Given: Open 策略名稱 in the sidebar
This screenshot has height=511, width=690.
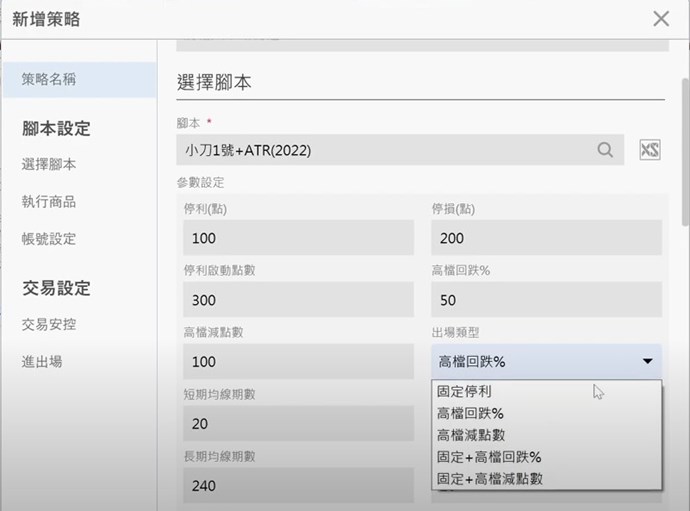Looking at the screenshot, I should 49,80.
